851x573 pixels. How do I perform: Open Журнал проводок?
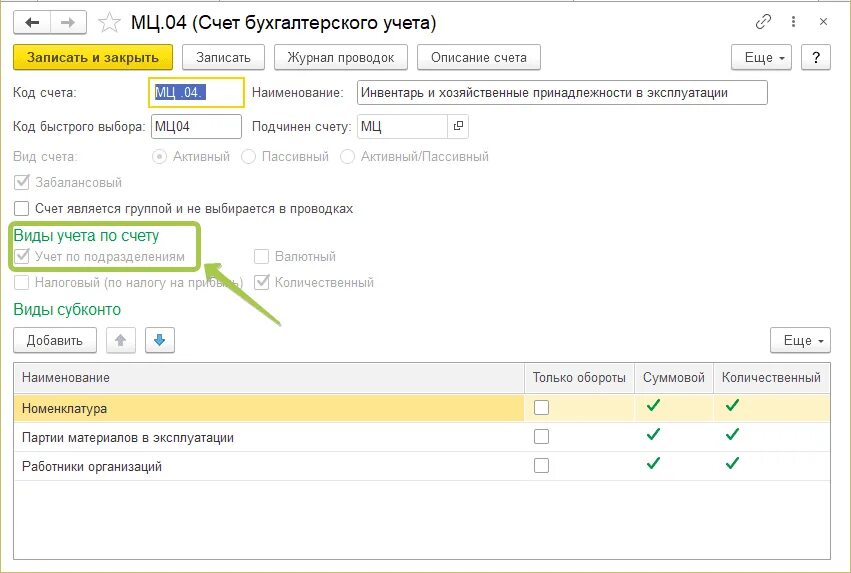click(341, 58)
